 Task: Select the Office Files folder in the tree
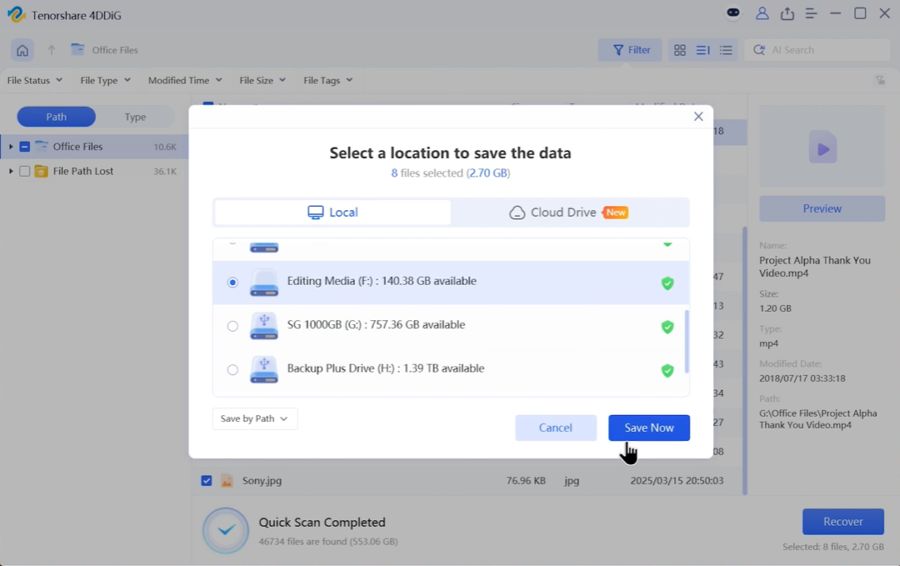77,147
